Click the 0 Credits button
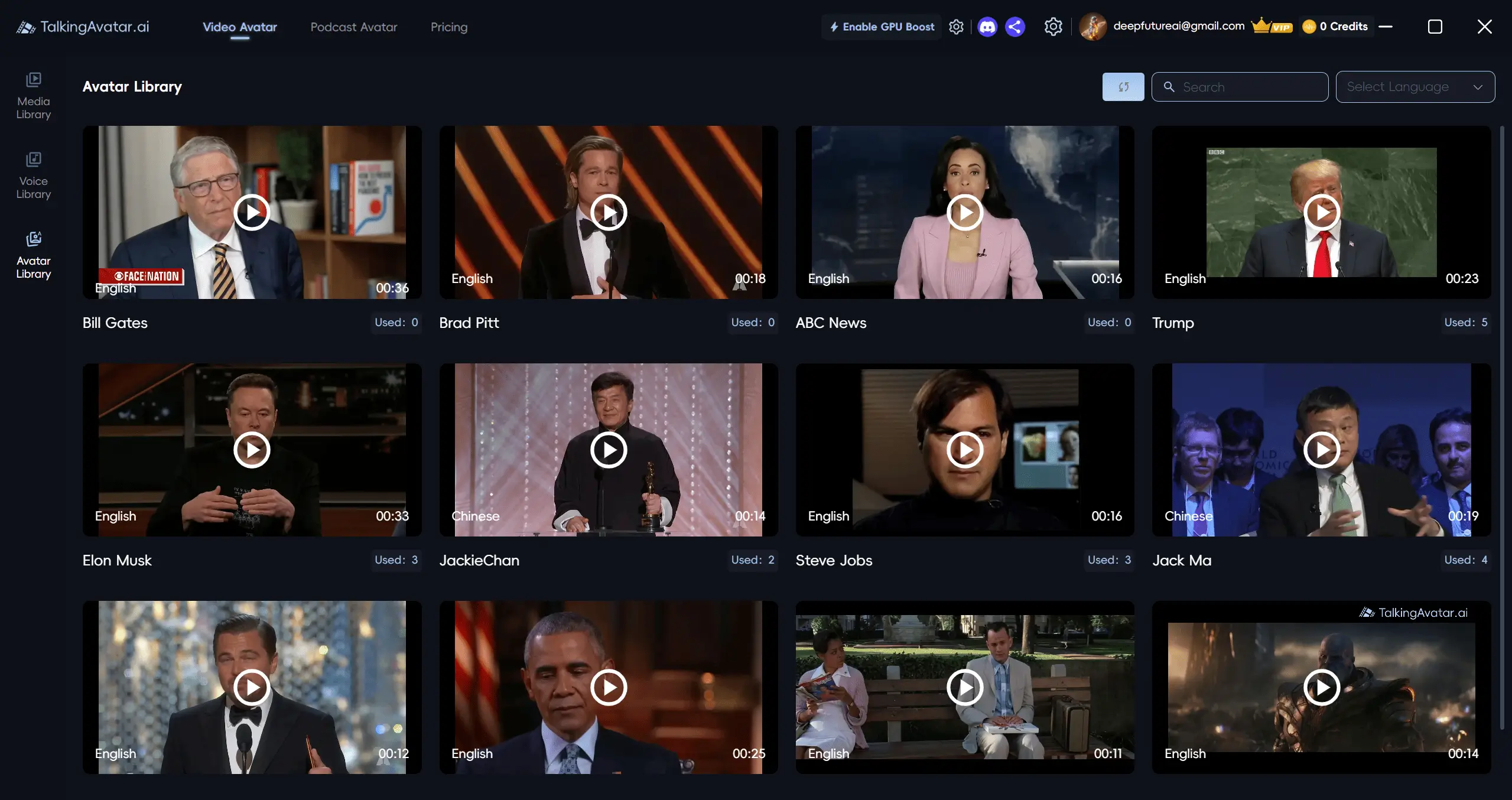Screen dimensions: 1512x800 (1335, 27)
